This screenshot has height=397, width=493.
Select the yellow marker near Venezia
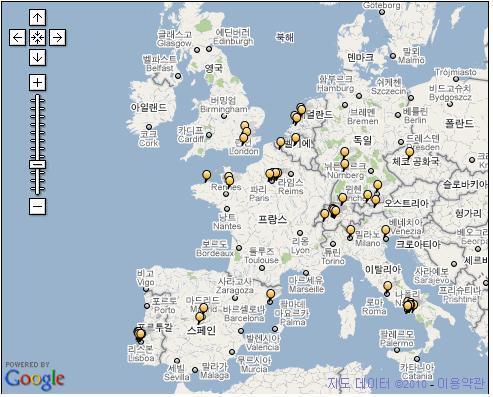[386, 230]
